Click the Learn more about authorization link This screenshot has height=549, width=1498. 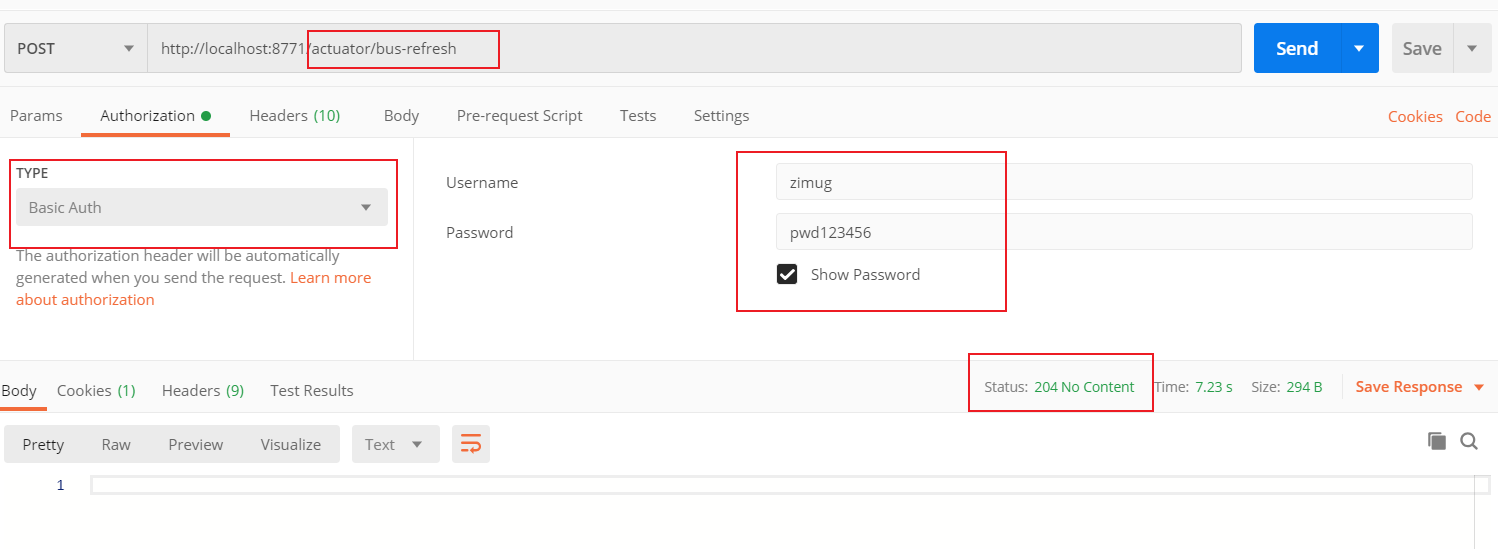pyautogui.click(x=330, y=278)
